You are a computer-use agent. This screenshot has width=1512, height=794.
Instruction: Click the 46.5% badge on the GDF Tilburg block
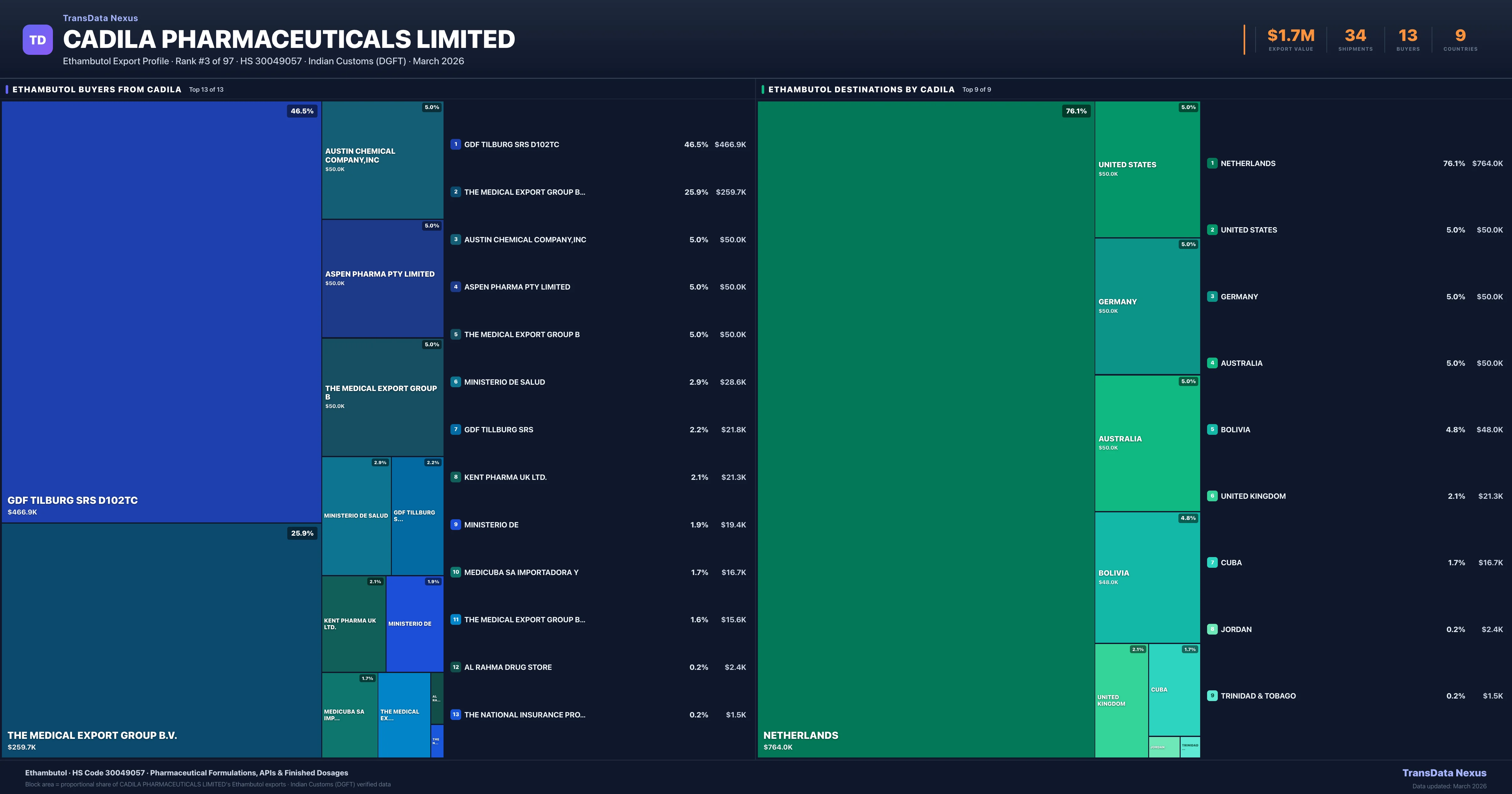[302, 111]
